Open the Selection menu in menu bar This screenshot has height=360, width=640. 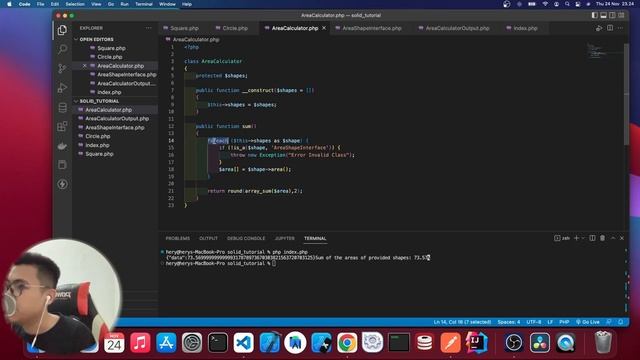coord(75,4)
